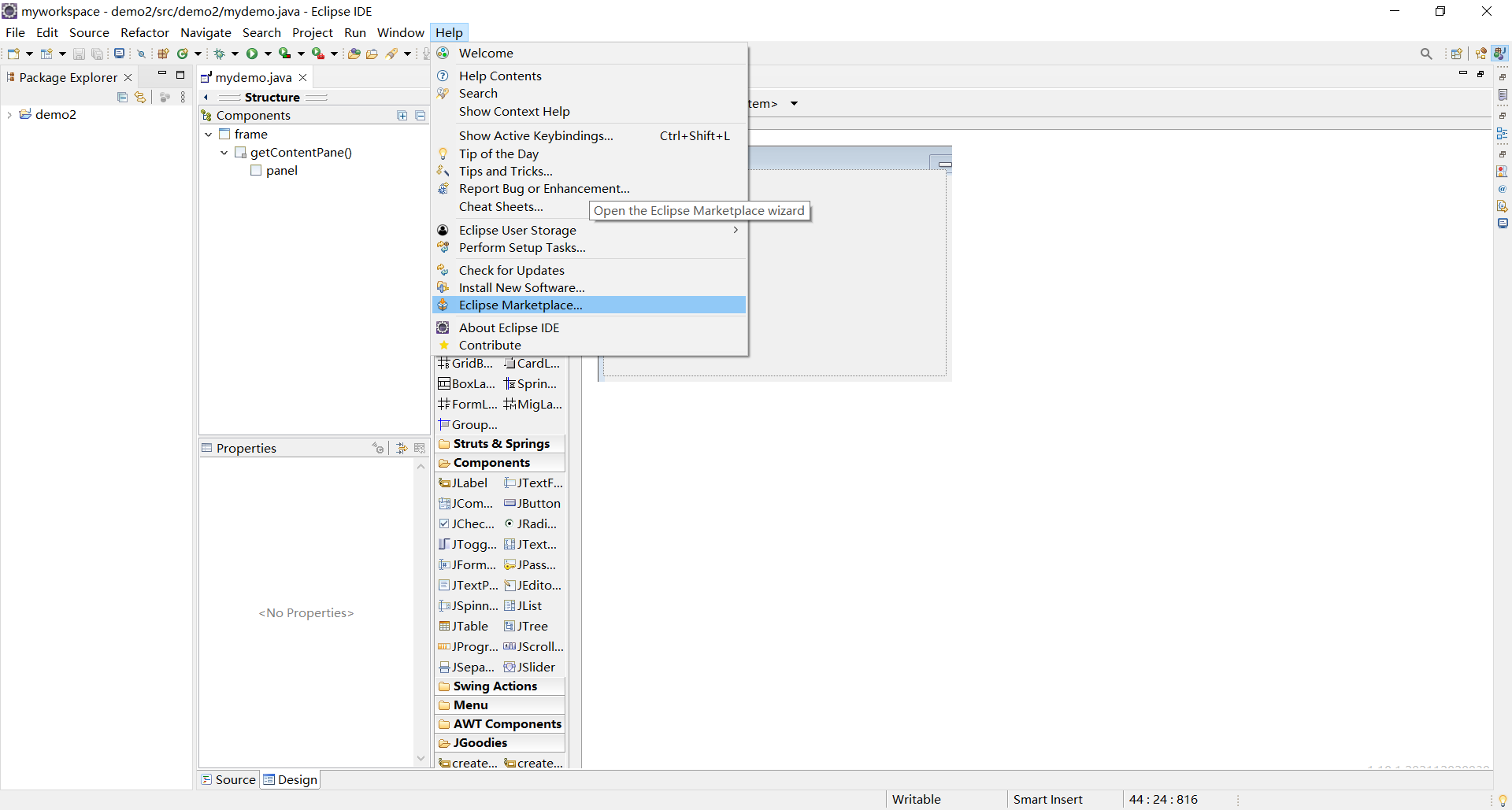Choose Check for Updates from the Help menu

(x=511, y=269)
